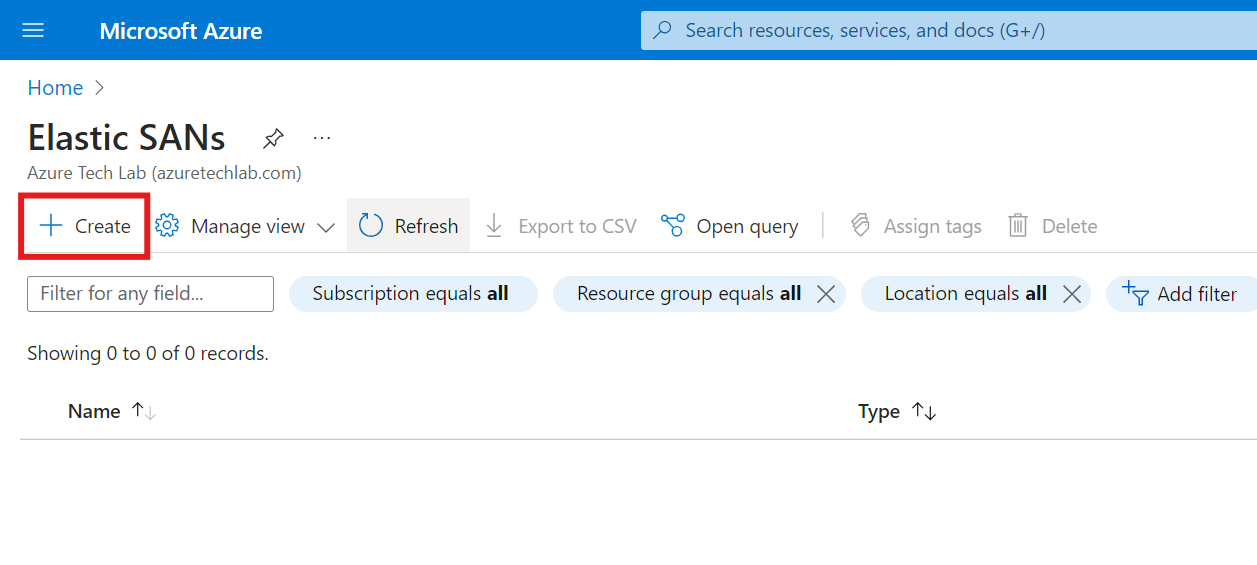Image resolution: width=1257 pixels, height=565 pixels.
Task: Click the Microsoft Azure title link
Action: pos(181,31)
